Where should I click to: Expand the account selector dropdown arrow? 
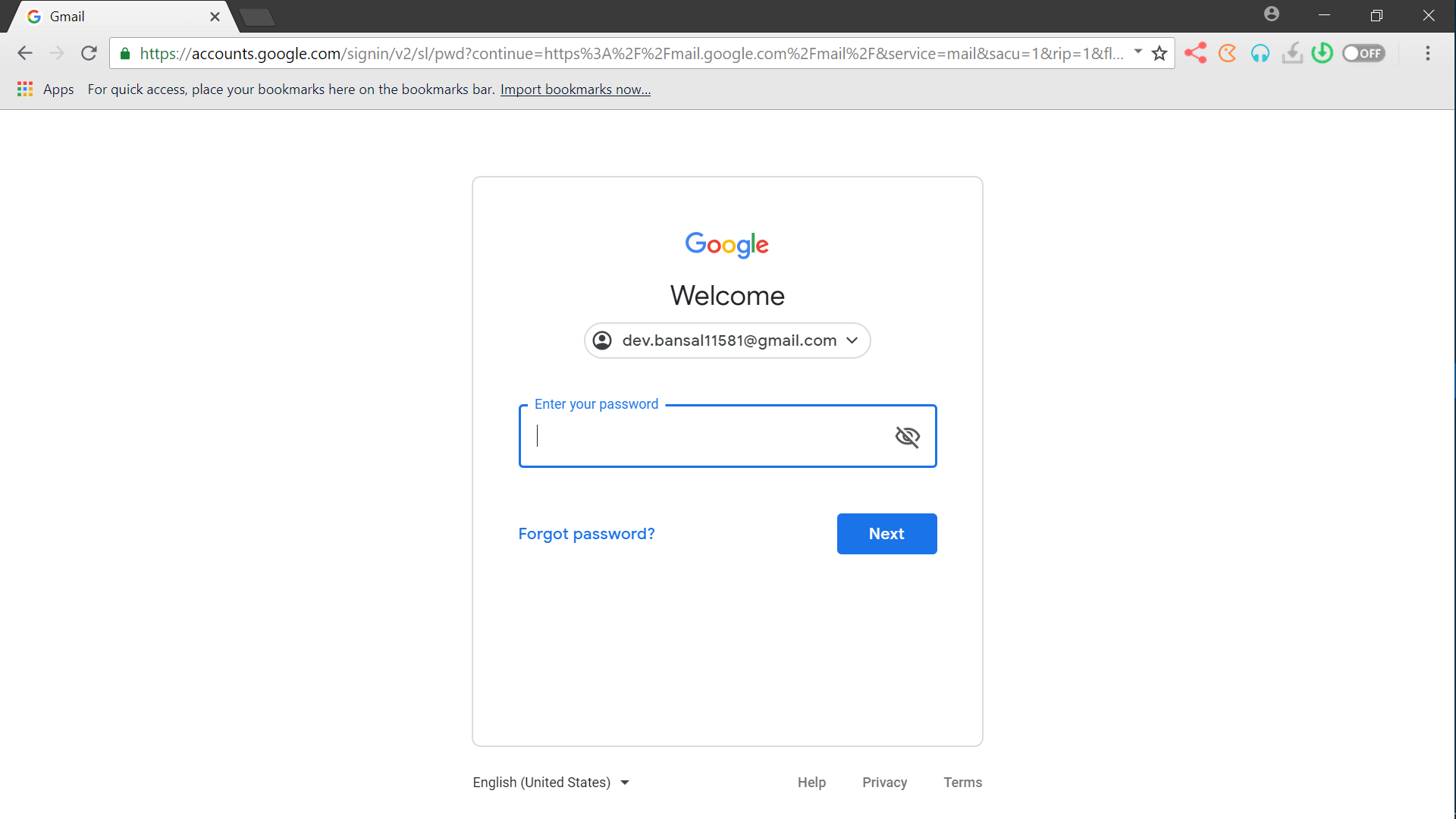click(x=852, y=340)
